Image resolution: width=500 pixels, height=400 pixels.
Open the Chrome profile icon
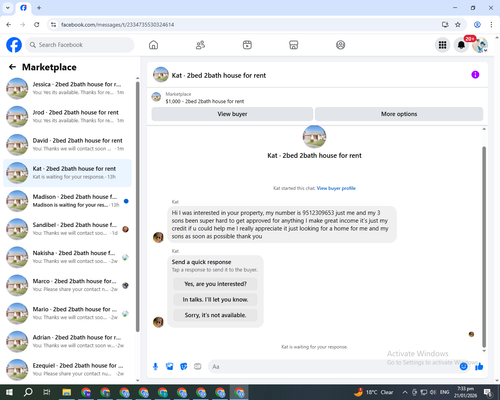[477, 25]
